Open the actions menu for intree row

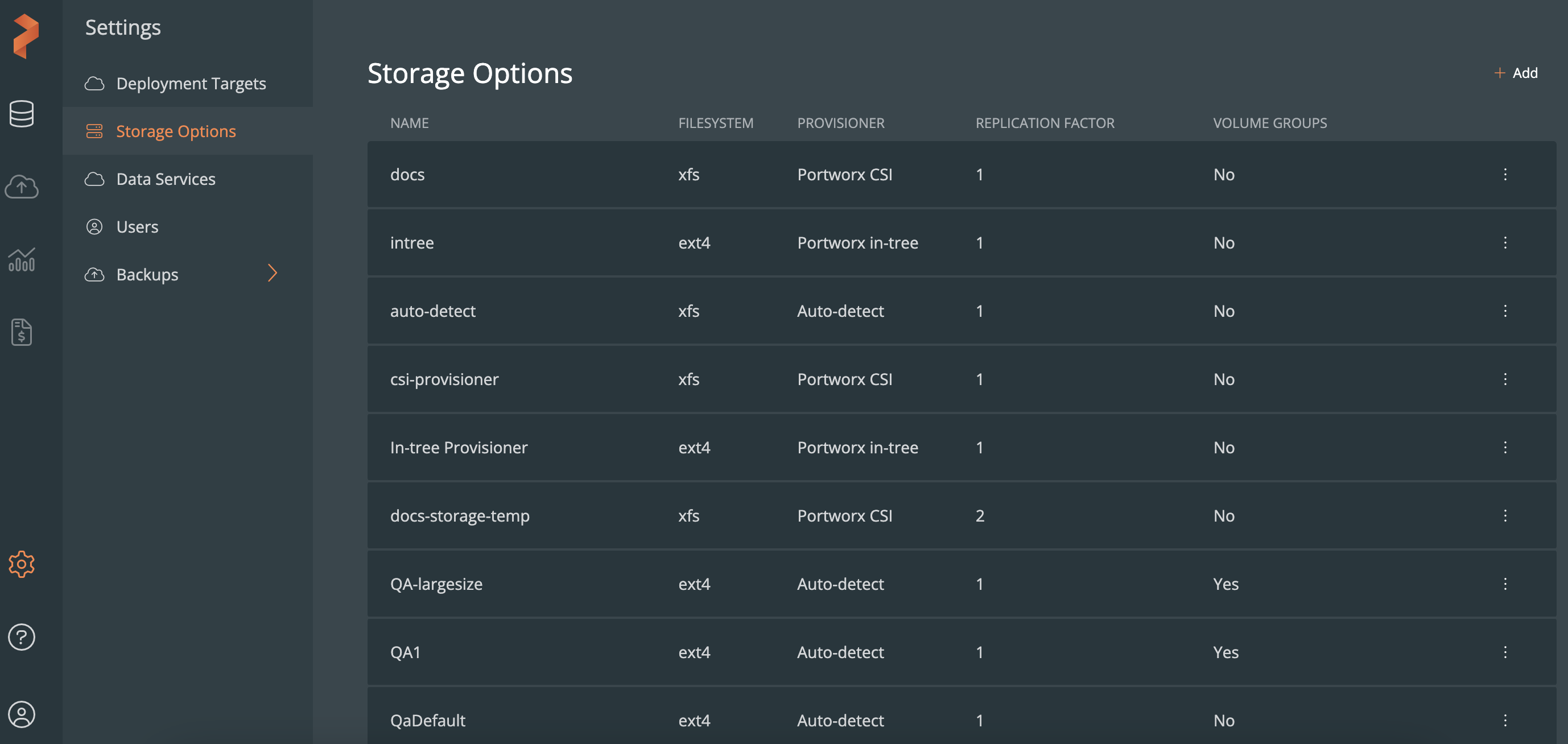coord(1505,243)
